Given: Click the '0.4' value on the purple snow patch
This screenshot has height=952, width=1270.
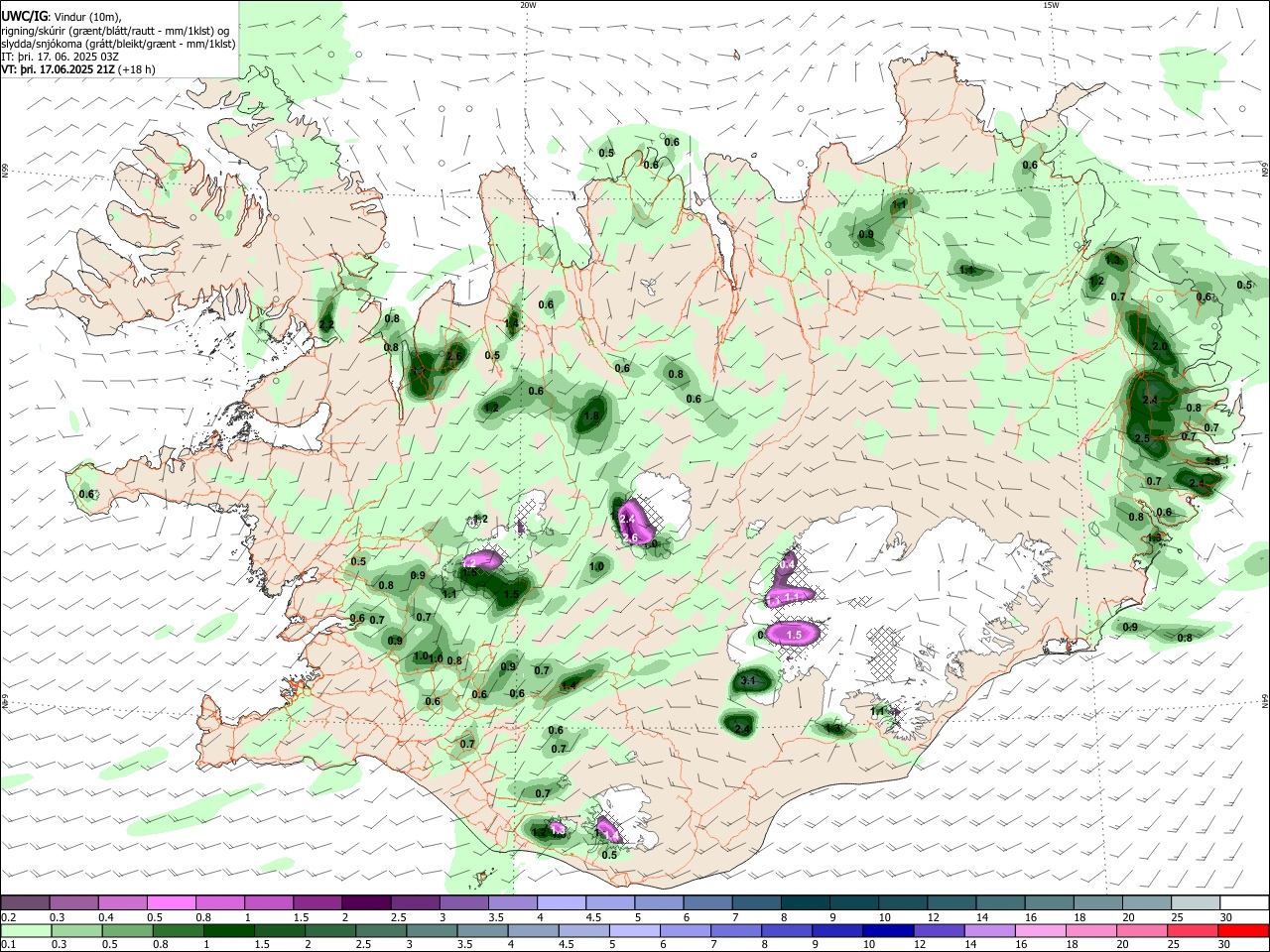Looking at the screenshot, I should coord(788,563).
